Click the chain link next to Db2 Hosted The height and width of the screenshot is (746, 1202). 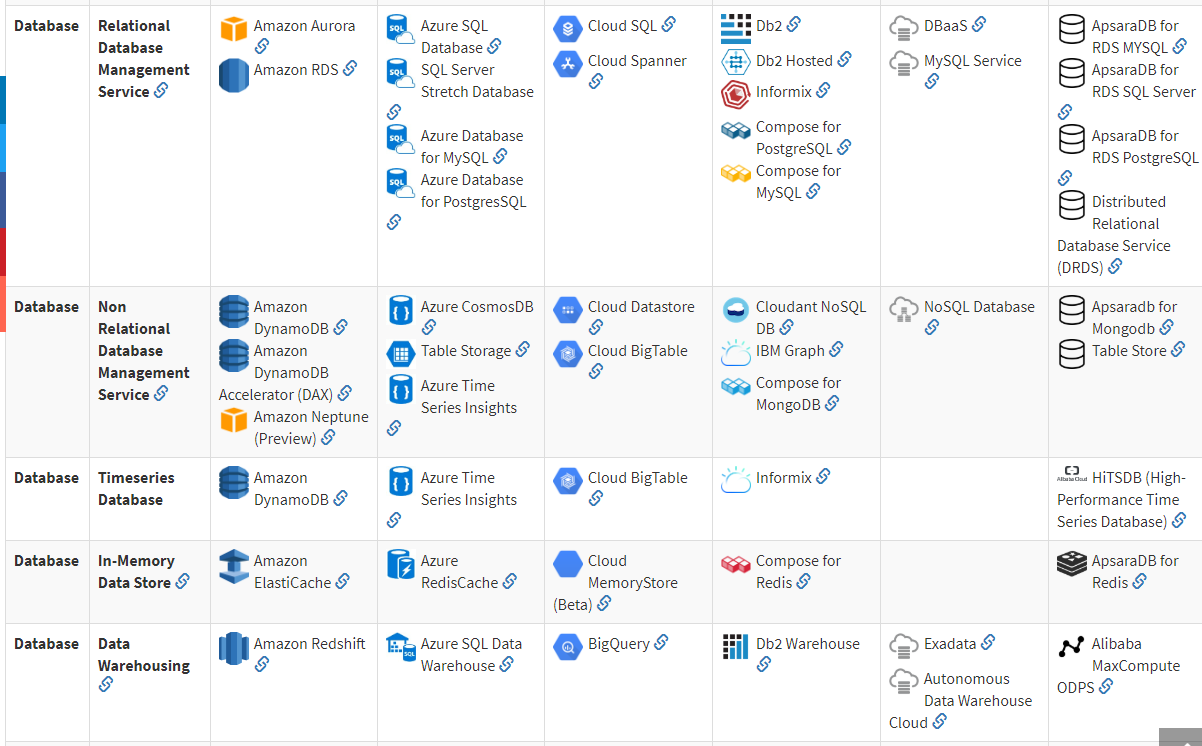click(845, 60)
